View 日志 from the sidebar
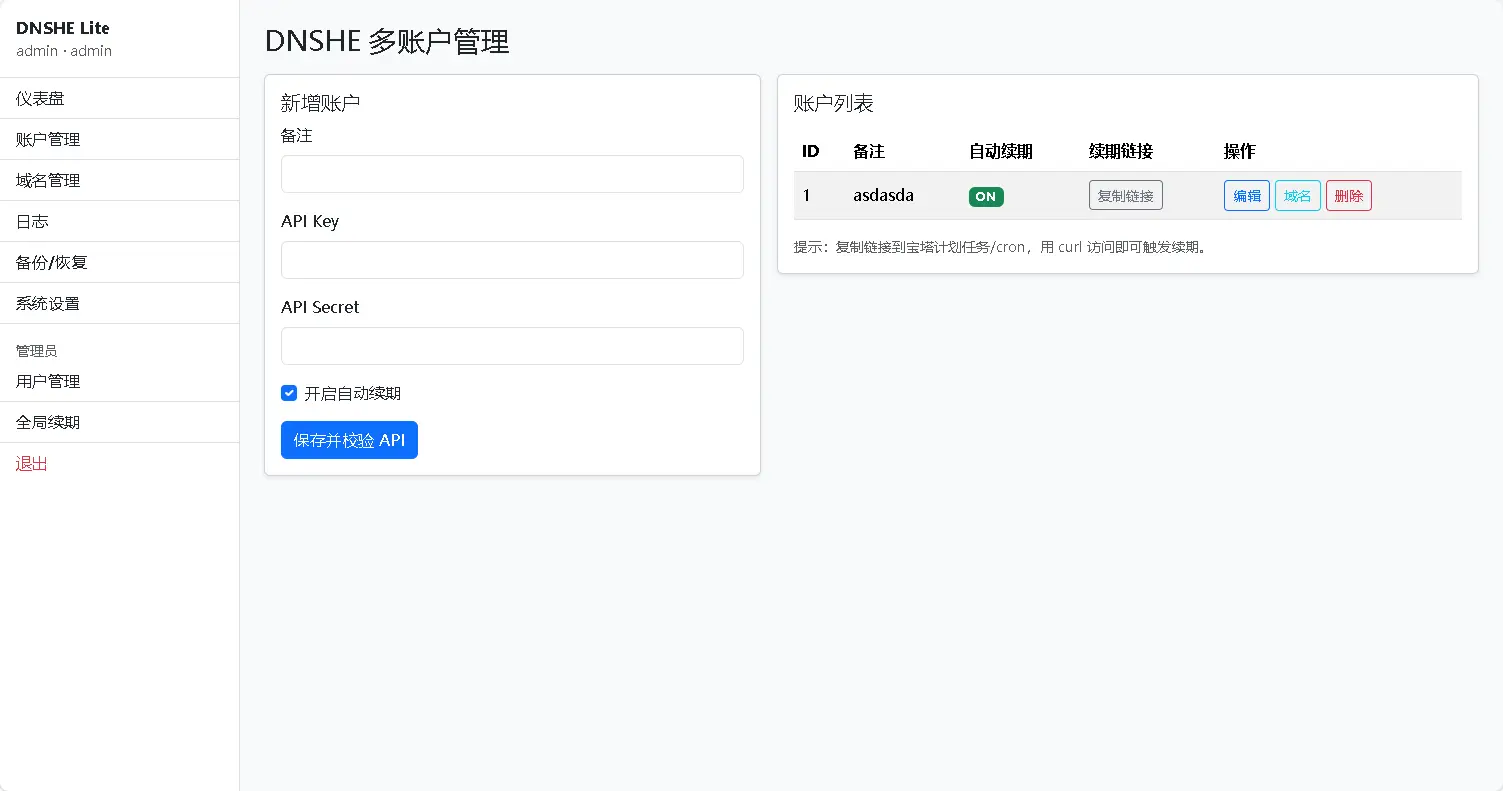 (x=32, y=221)
